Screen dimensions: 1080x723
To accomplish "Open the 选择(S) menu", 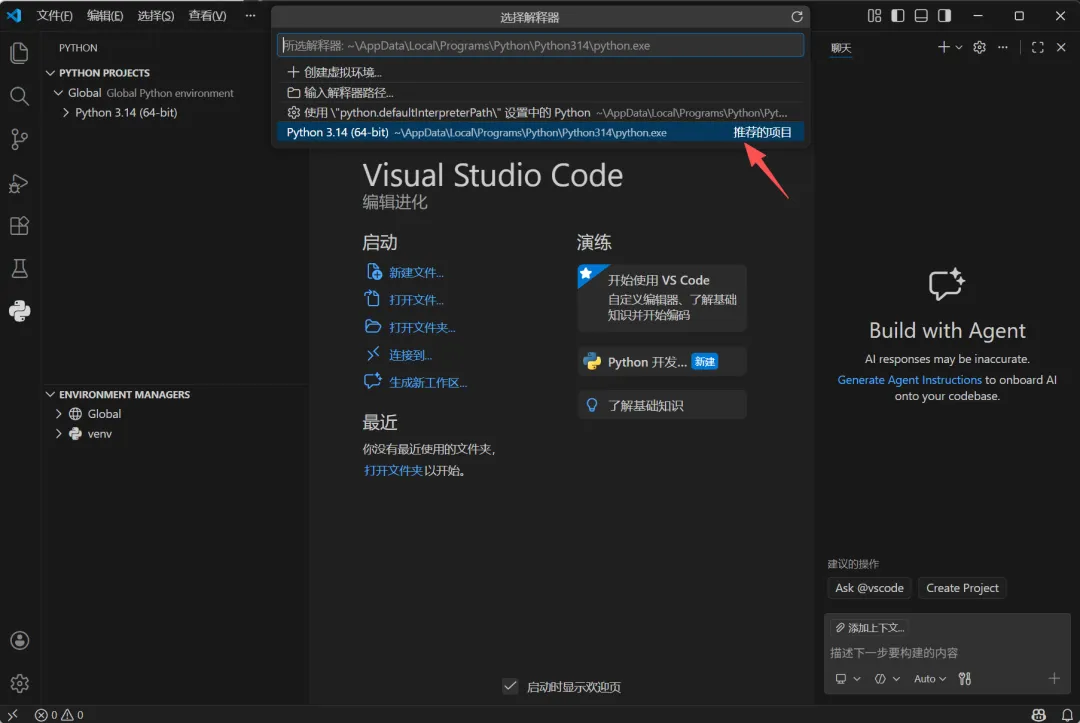I will coord(156,15).
